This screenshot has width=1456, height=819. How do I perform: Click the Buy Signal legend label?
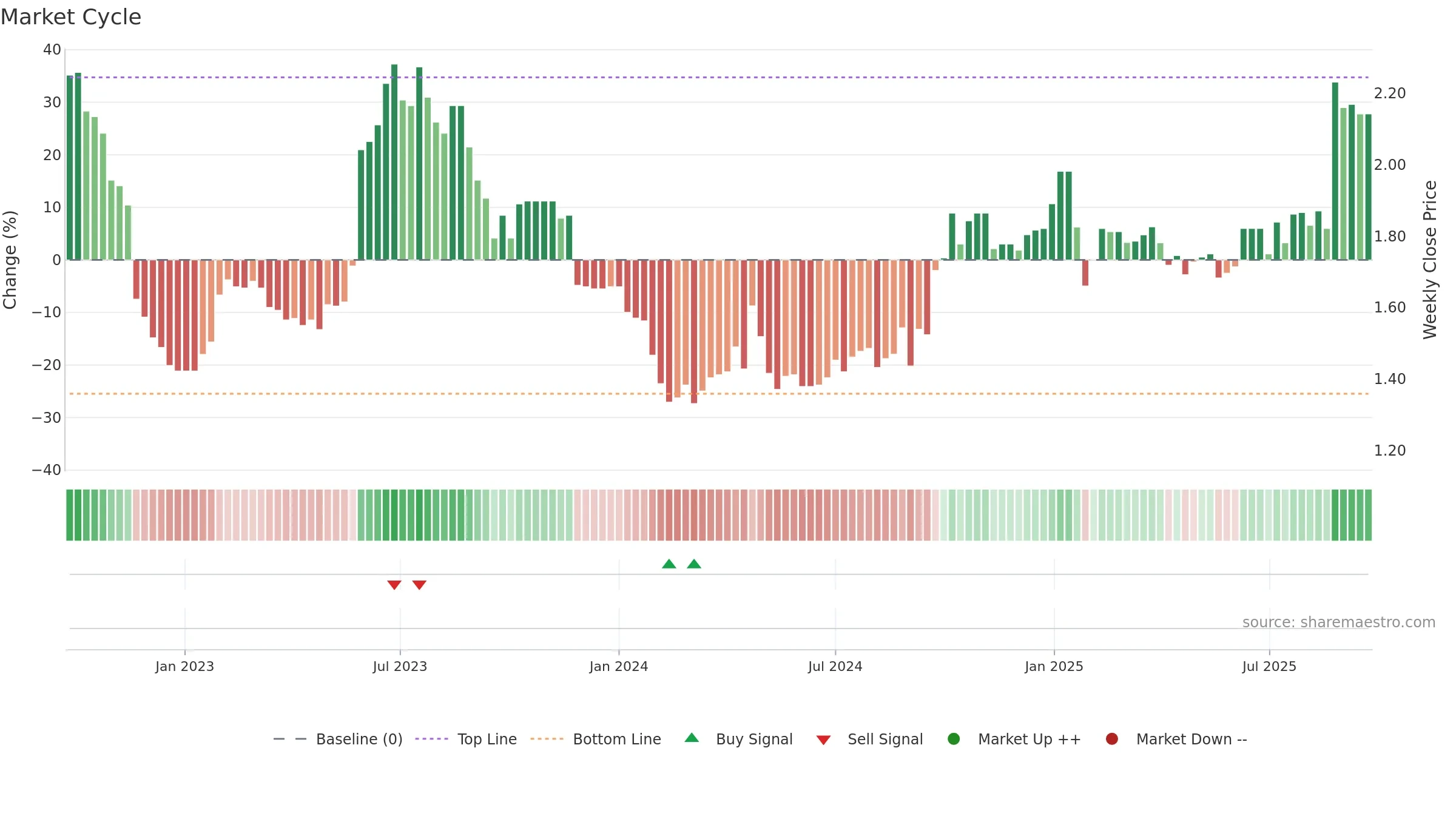coord(754,739)
